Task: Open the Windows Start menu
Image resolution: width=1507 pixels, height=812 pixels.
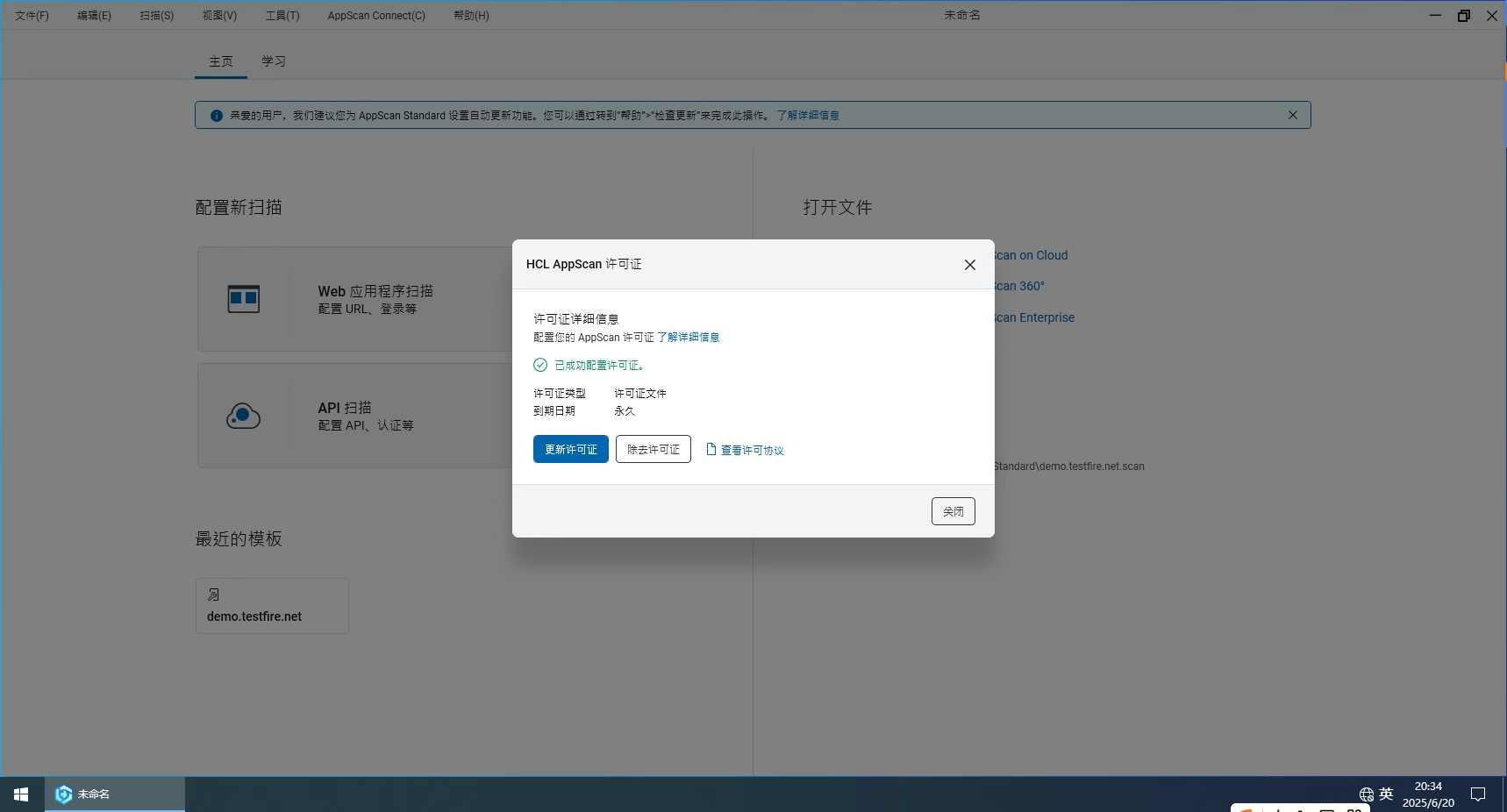Action: tap(22, 794)
